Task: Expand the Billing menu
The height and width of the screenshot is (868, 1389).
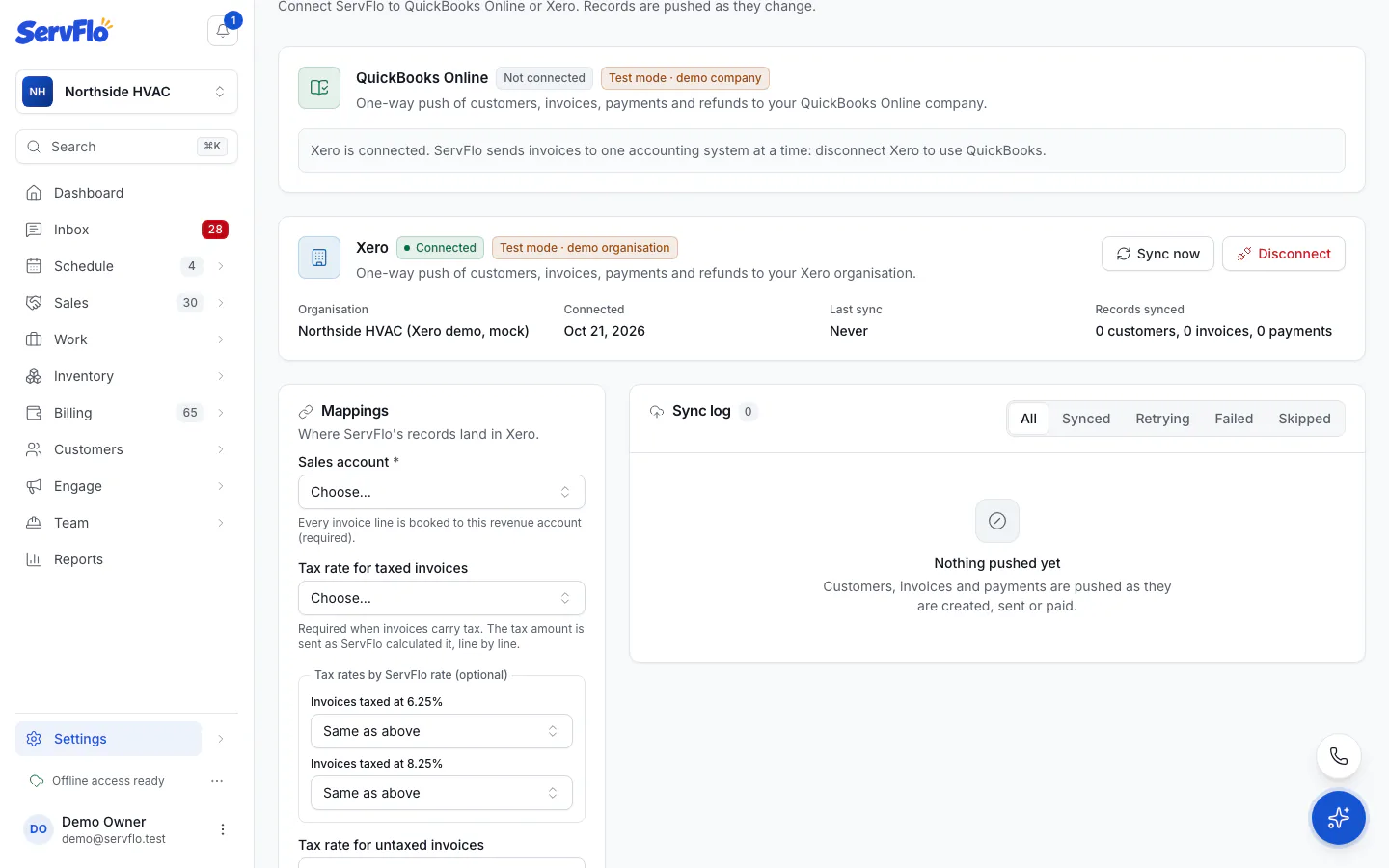Action: 221,413
